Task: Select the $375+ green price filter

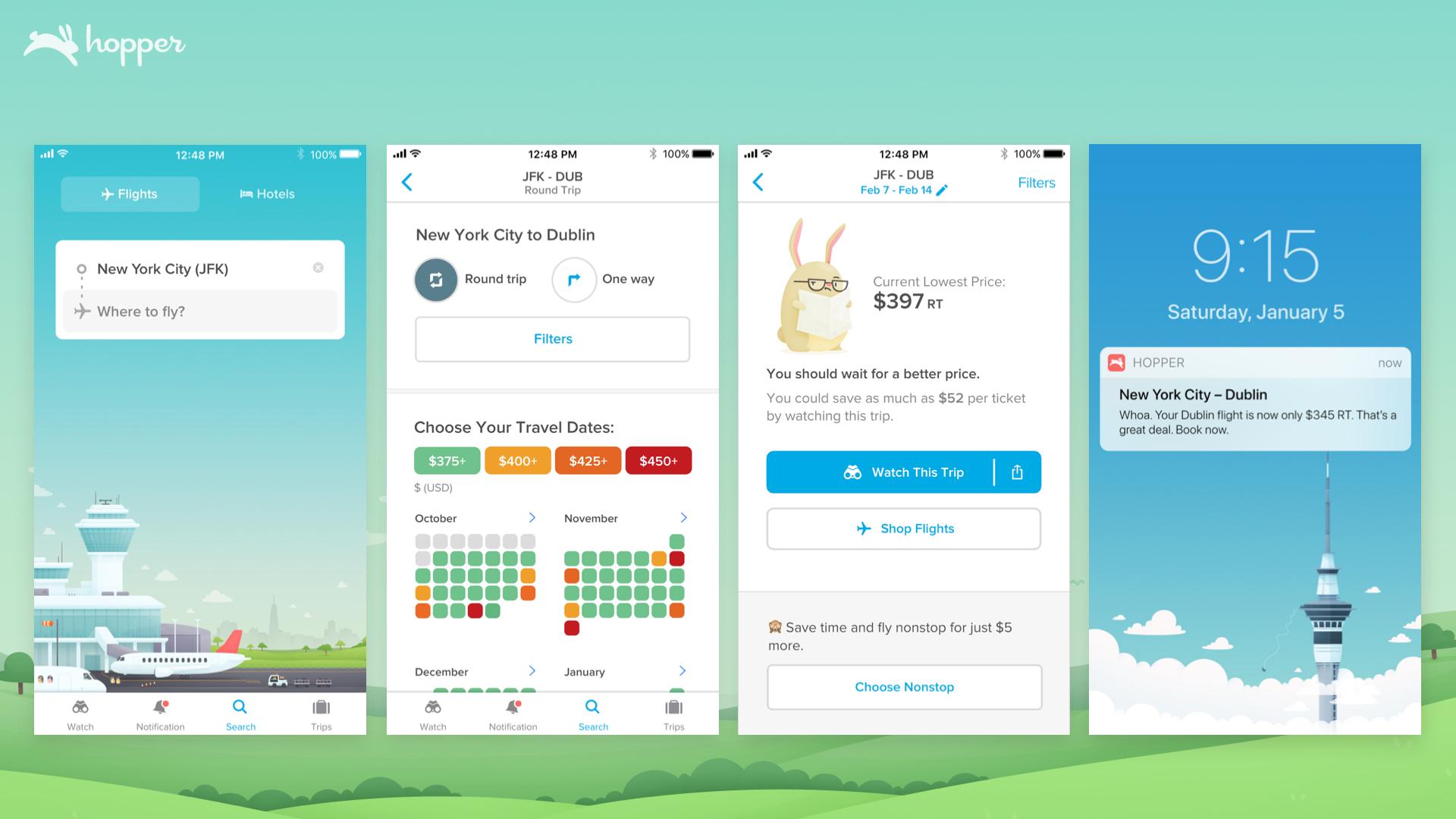Action: pos(446,460)
